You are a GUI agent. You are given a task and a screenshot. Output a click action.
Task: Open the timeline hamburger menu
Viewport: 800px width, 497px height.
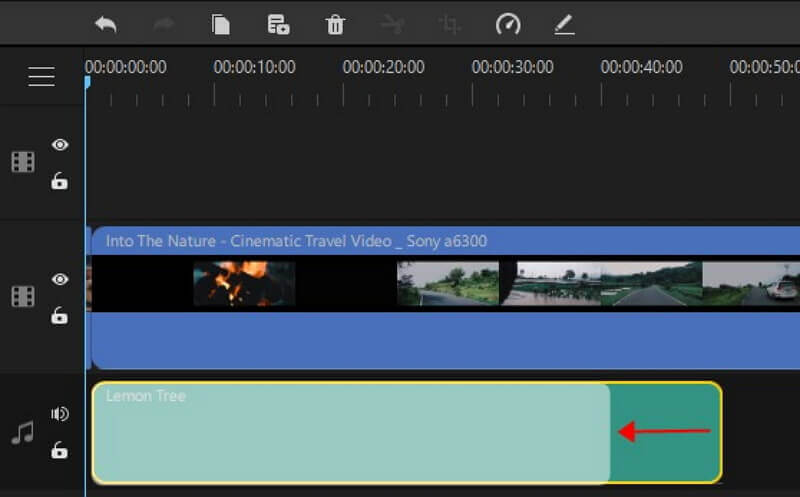pos(41,77)
